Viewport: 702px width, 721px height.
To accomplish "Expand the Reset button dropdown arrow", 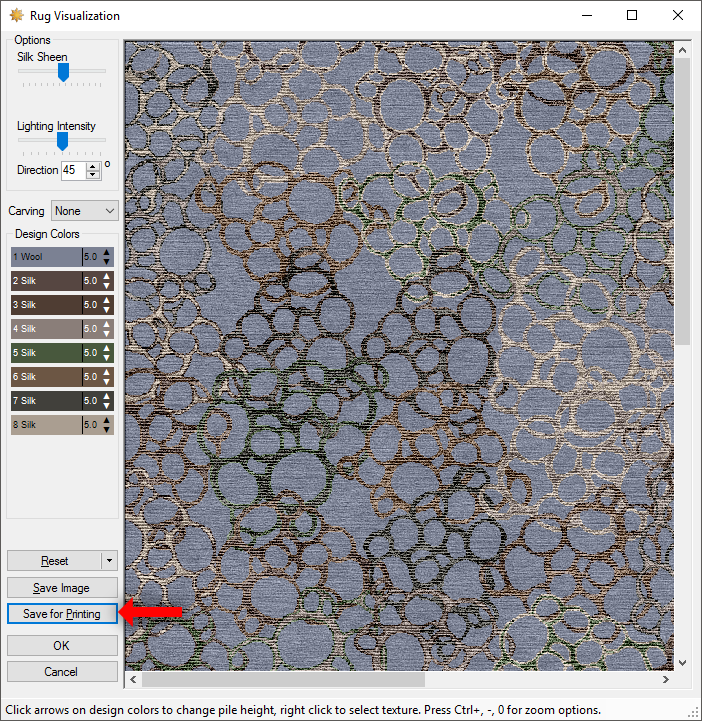I will [110, 561].
